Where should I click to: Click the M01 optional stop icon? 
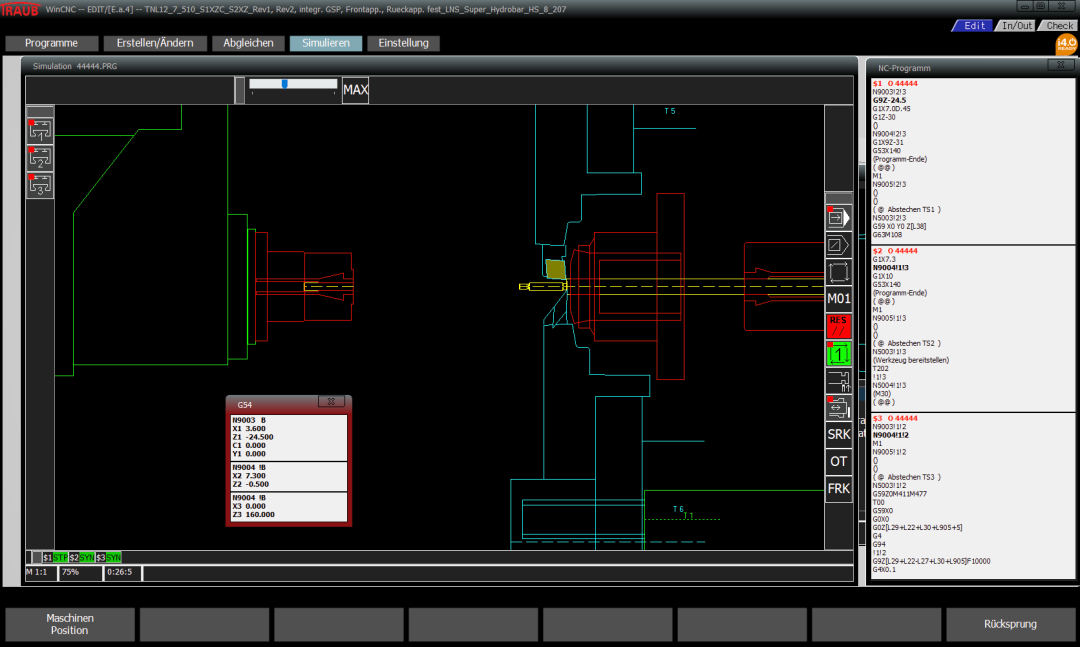coord(838,298)
